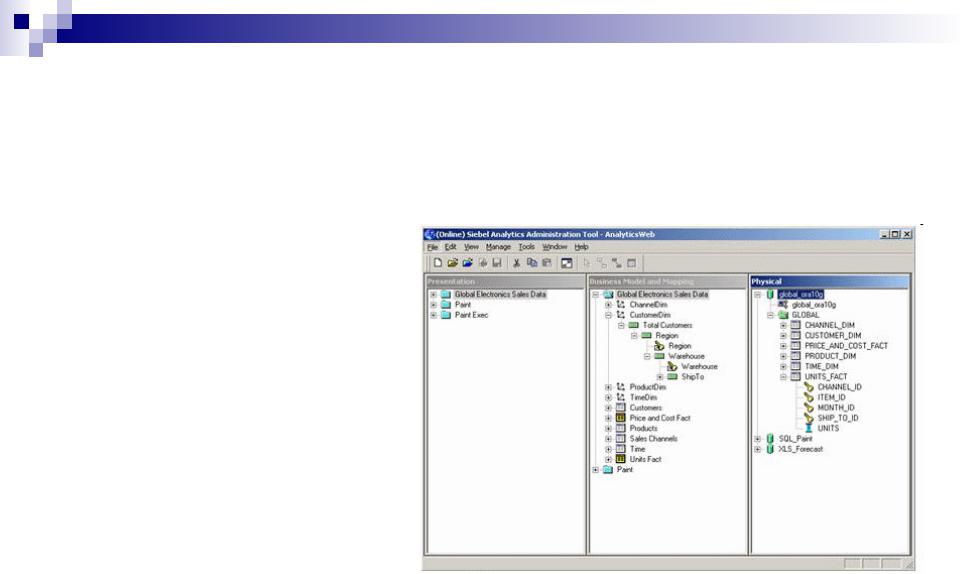The width and height of the screenshot is (960, 574).
Task: Select the Customers logical table
Action: (645, 408)
